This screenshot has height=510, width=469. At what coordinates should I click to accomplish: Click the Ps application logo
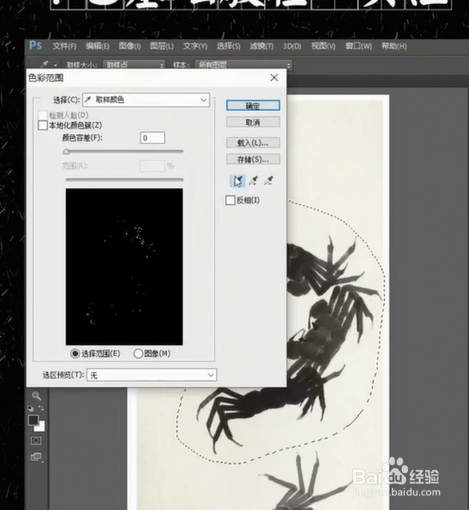36,45
